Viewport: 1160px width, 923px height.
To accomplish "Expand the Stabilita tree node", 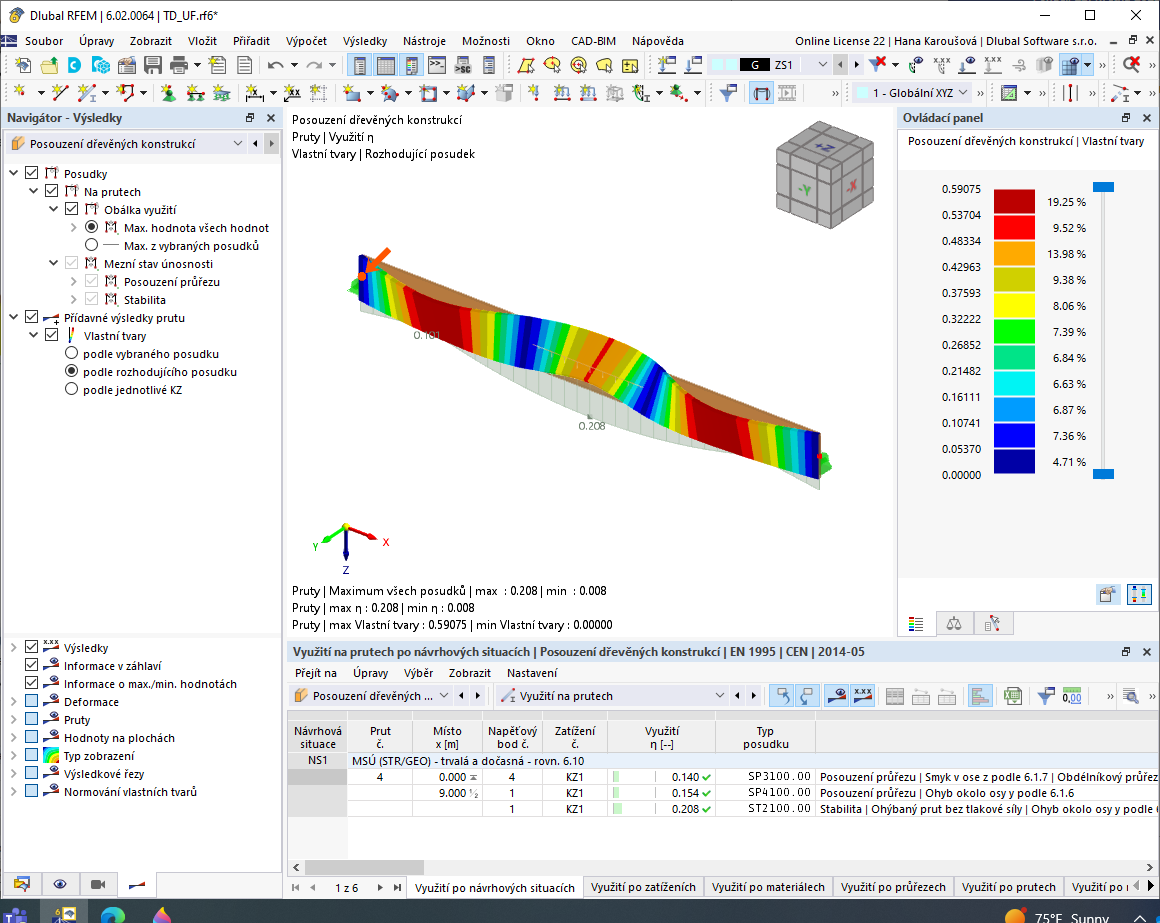I will [73, 300].
